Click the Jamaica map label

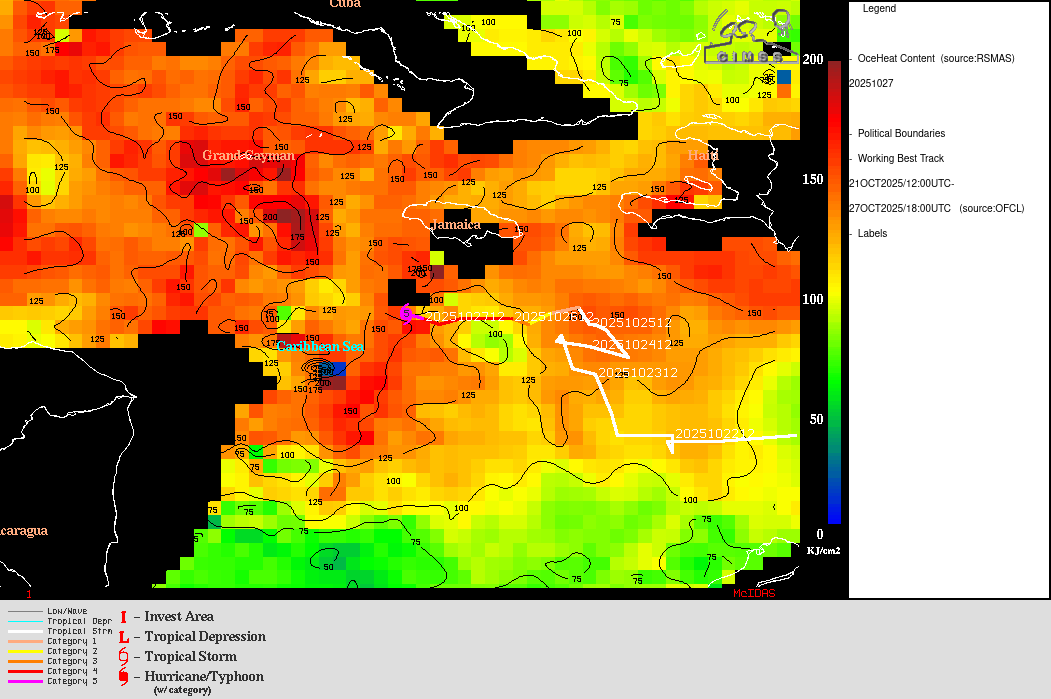[455, 225]
